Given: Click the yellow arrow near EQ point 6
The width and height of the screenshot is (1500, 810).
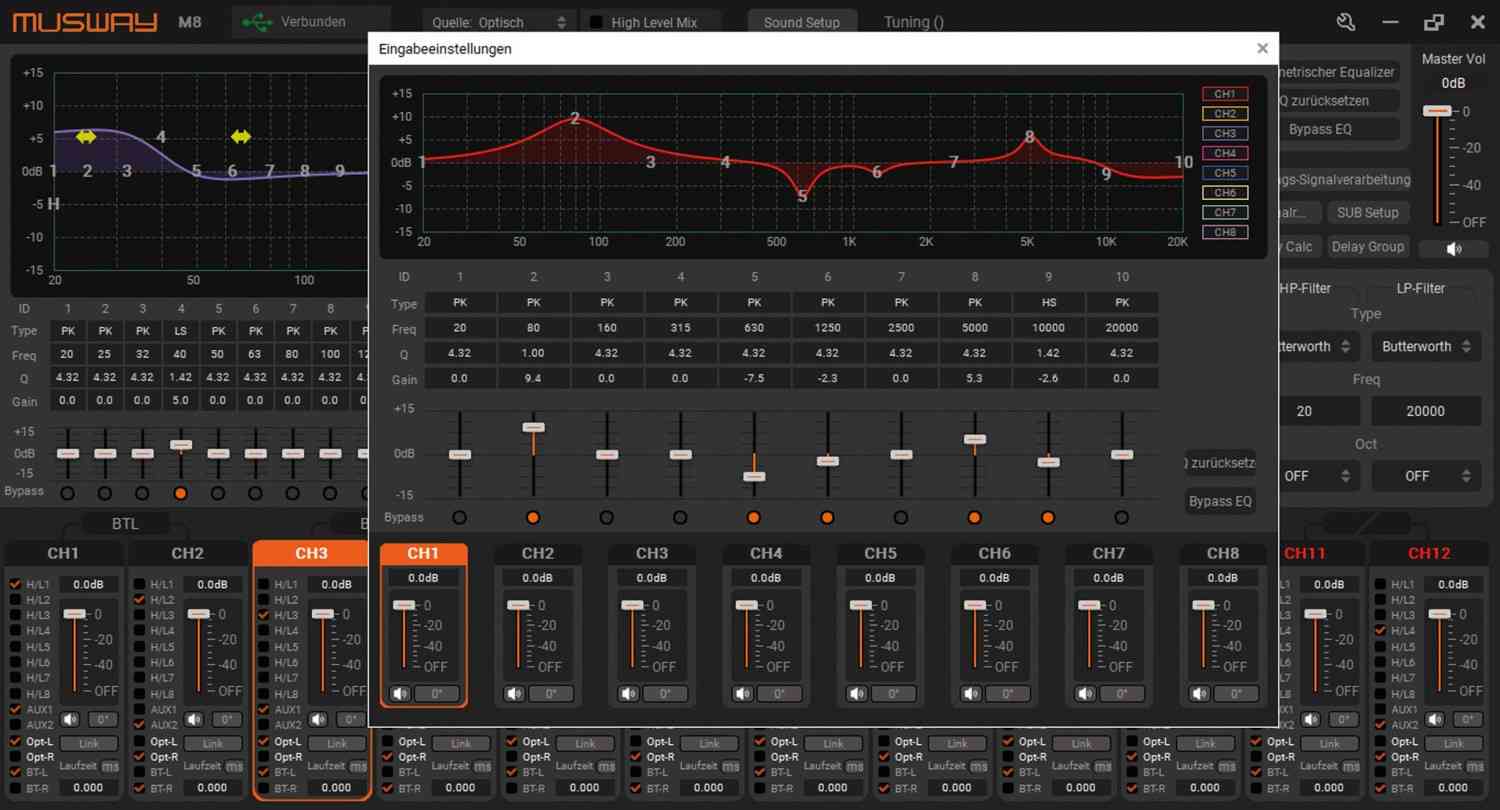Looking at the screenshot, I should pos(241,136).
